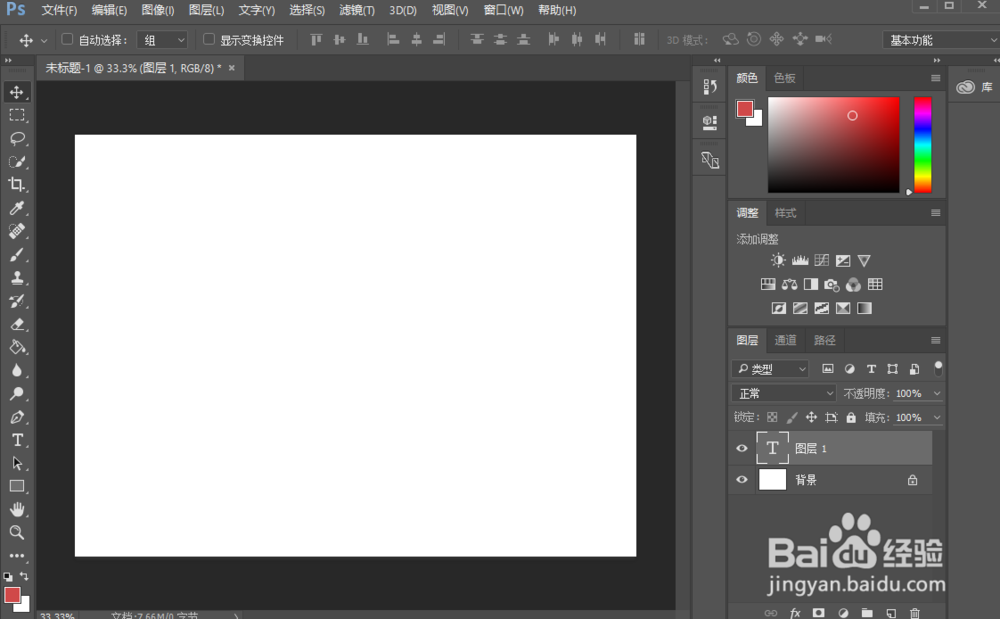Select the Brush tool
The width and height of the screenshot is (1000, 619).
[17, 255]
